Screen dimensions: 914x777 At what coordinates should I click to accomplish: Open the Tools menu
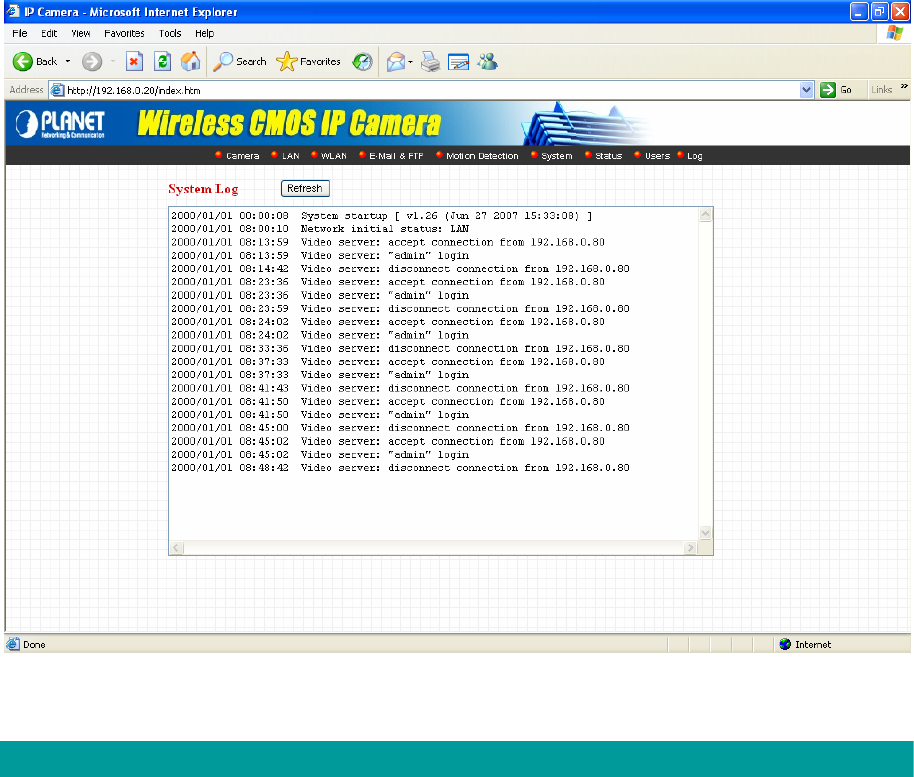tap(170, 33)
